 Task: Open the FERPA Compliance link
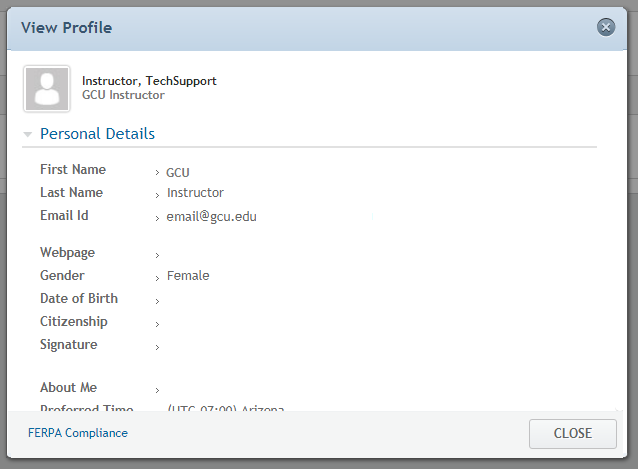pos(78,433)
